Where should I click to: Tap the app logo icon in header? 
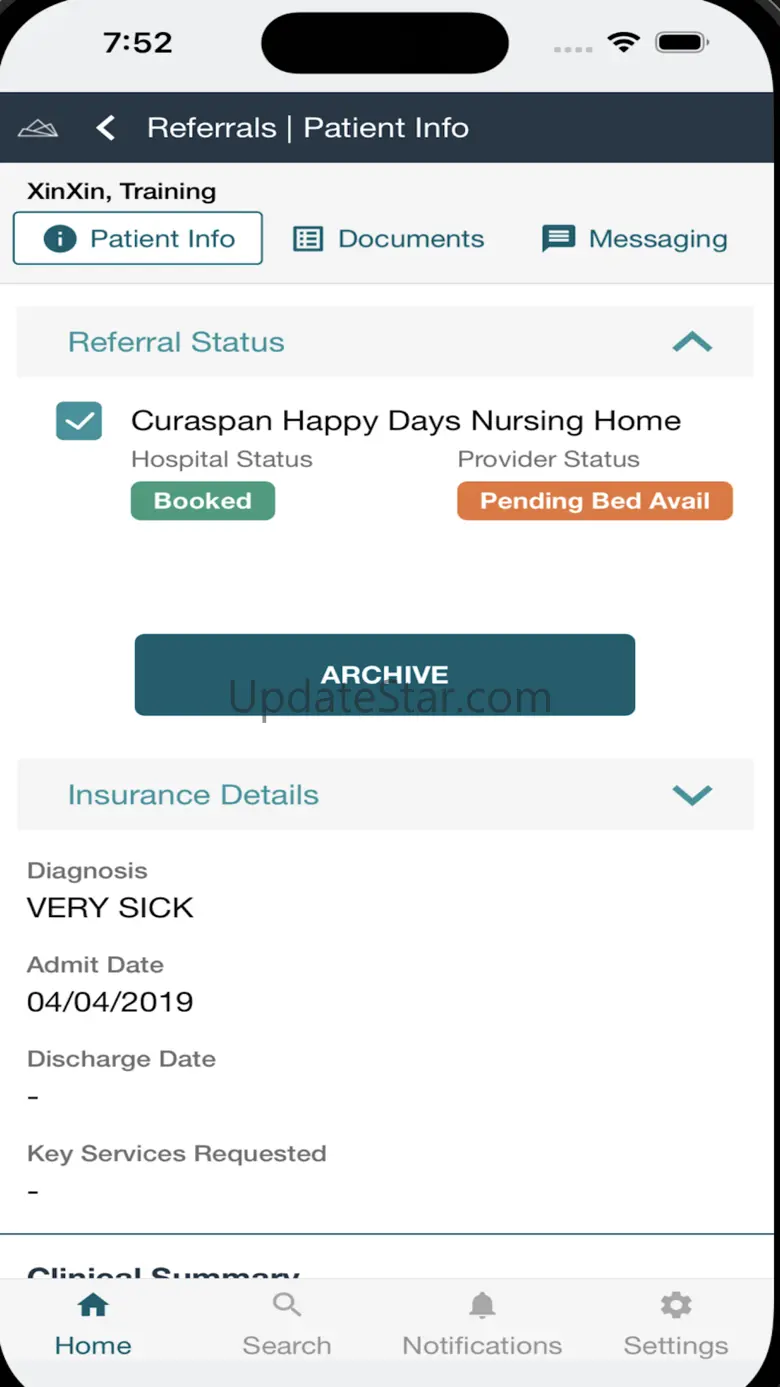pyautogui.click(x=38, y=128)
